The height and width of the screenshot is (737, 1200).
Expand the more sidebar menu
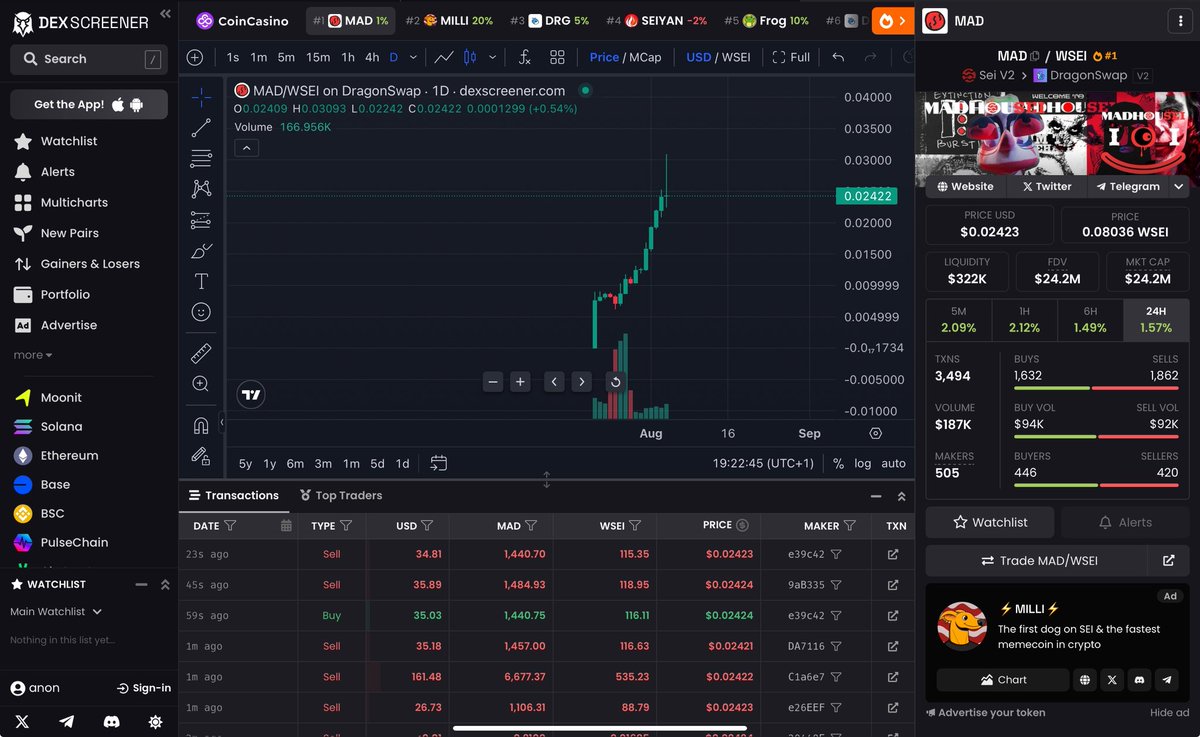[x=33, y=355]
